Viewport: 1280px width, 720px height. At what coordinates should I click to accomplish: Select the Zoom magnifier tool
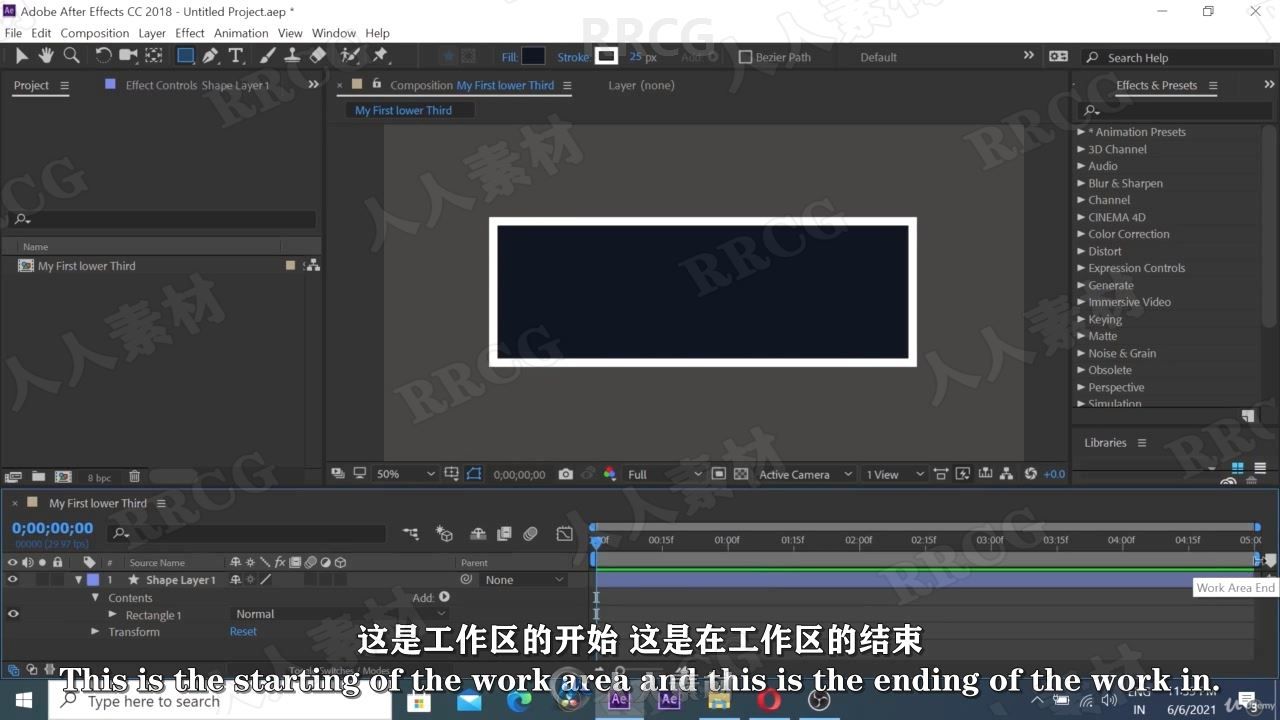click(71, 56)
